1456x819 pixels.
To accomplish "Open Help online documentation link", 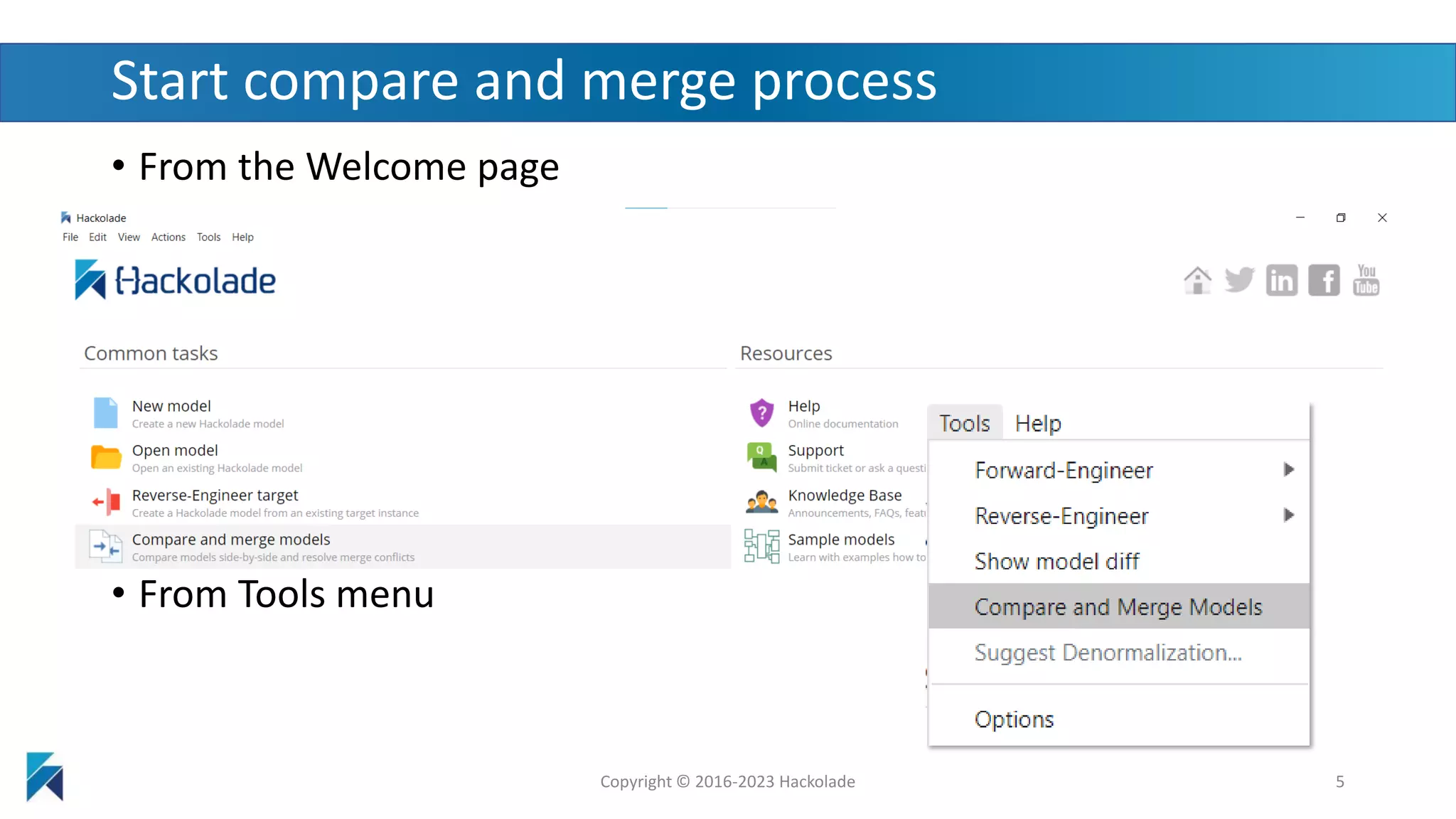I will click(804, 406).
